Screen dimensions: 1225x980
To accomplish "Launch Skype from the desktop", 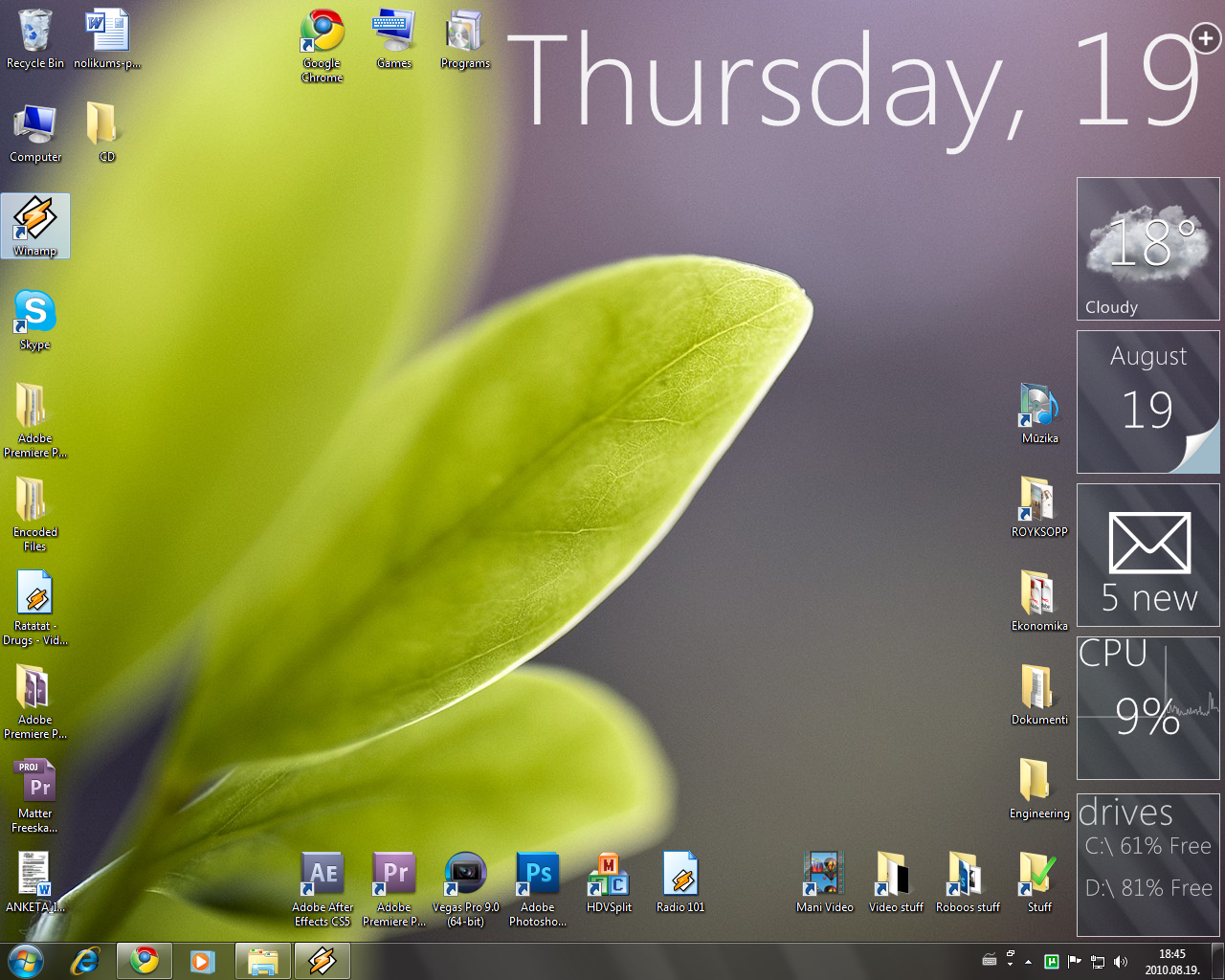I will point(35,320).
